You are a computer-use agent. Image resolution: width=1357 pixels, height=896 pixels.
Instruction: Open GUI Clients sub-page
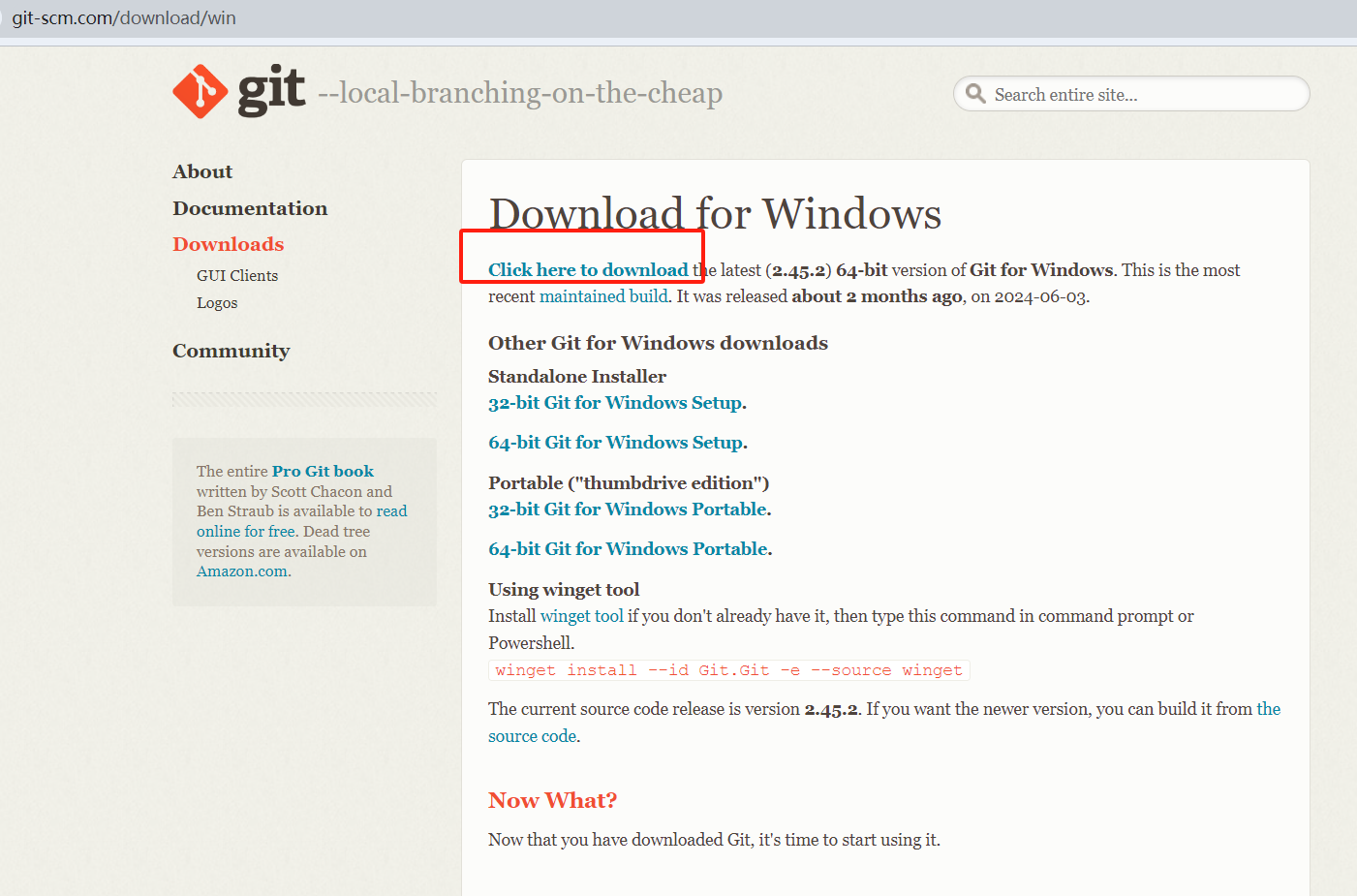[237, 276]
